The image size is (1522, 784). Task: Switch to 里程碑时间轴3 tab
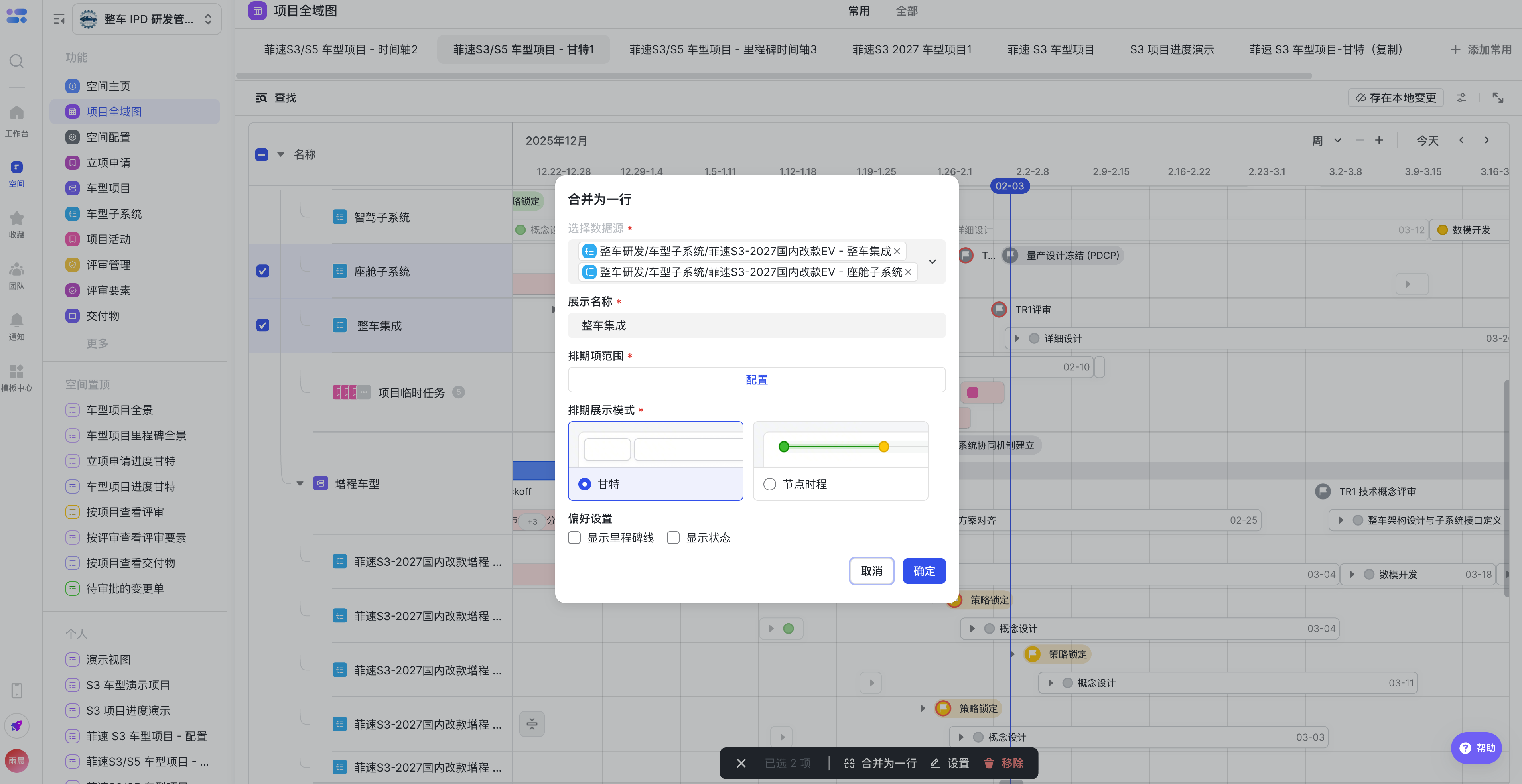(x=723, y=49)
